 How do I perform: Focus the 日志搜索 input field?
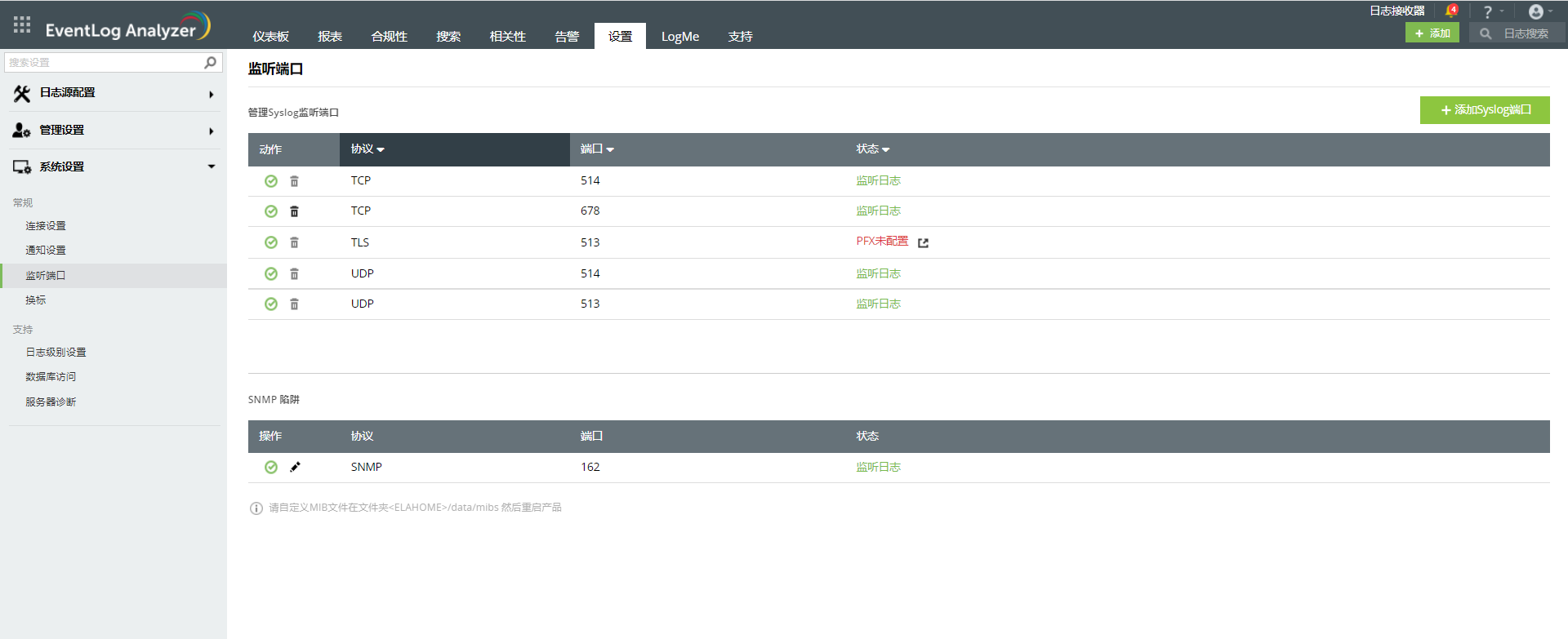[1526, 33]
